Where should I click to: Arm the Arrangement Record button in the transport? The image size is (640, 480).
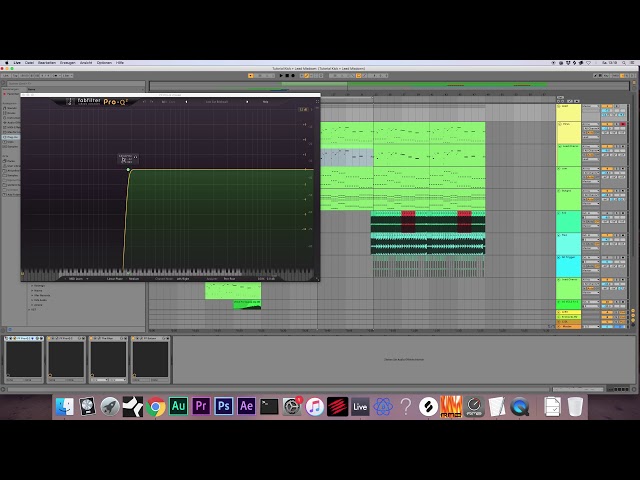(293, 76)
